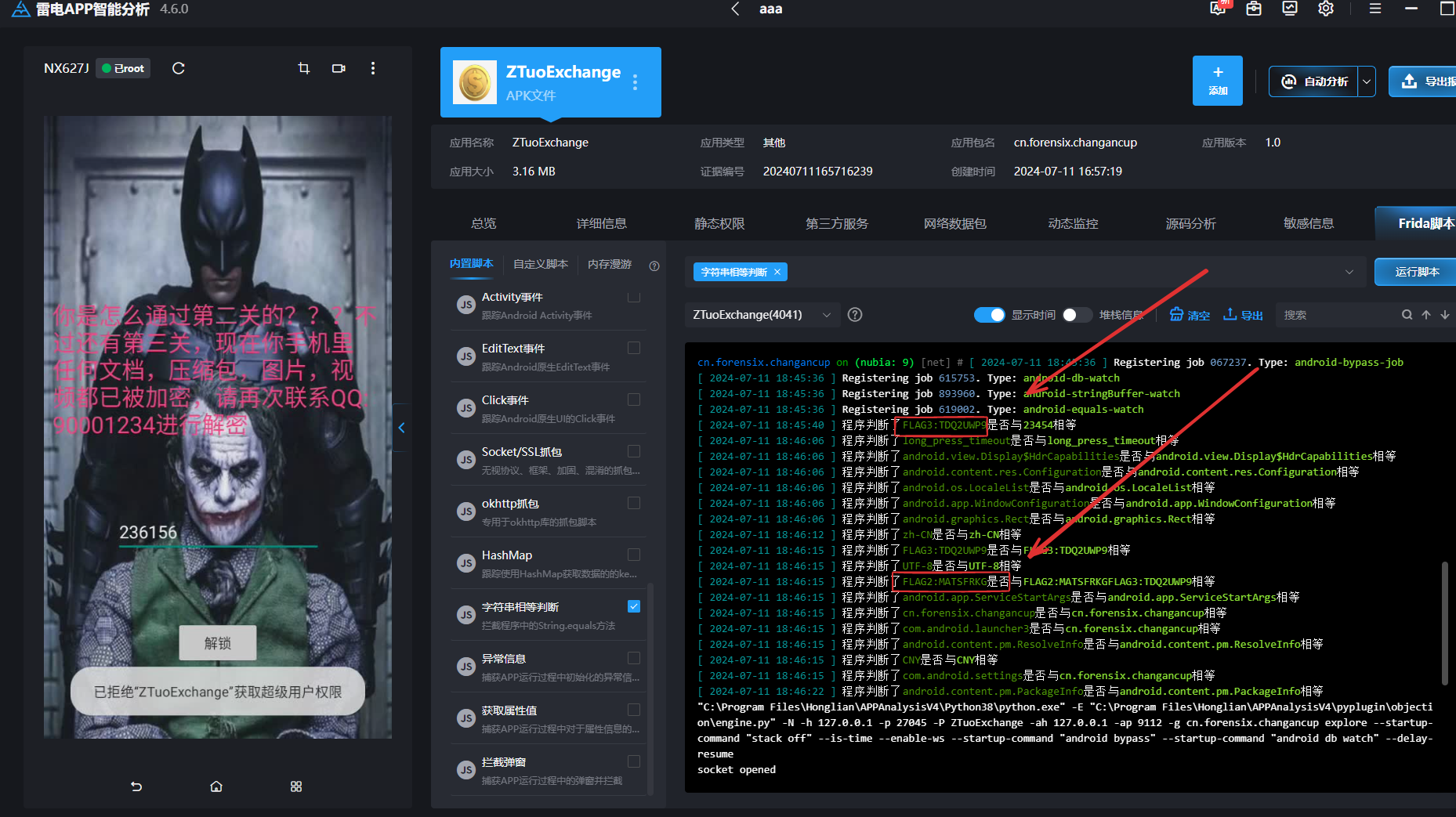Enable the Activity事件 script checkbox
Image resolution: width=1456 pixels, height=817 pixels.
634,297
